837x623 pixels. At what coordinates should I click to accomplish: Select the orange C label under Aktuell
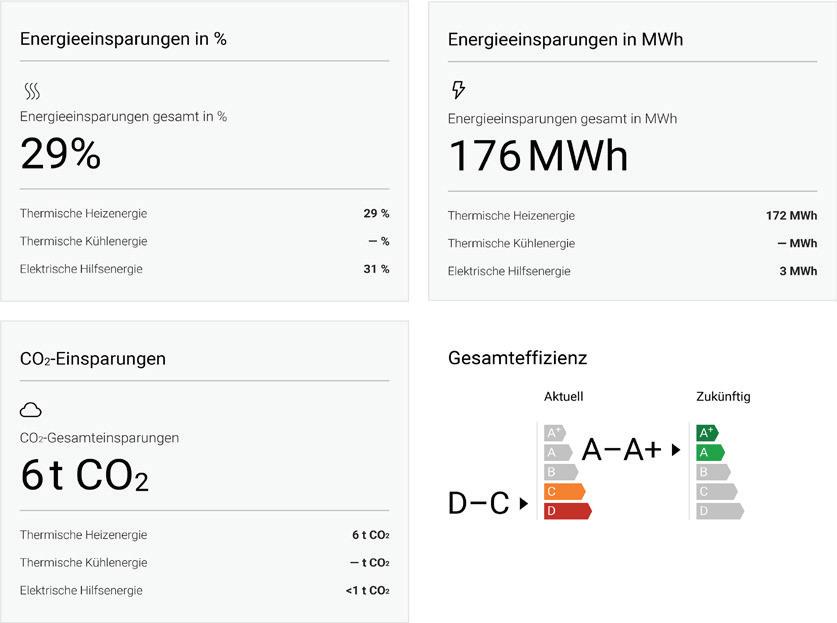(563, 491)
